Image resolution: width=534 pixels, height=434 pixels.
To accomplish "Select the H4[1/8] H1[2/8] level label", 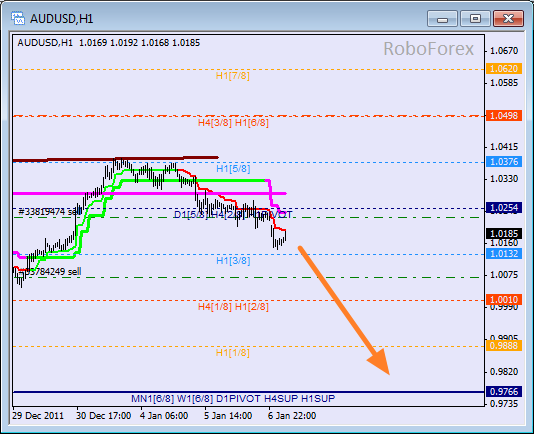I will 233,307.
